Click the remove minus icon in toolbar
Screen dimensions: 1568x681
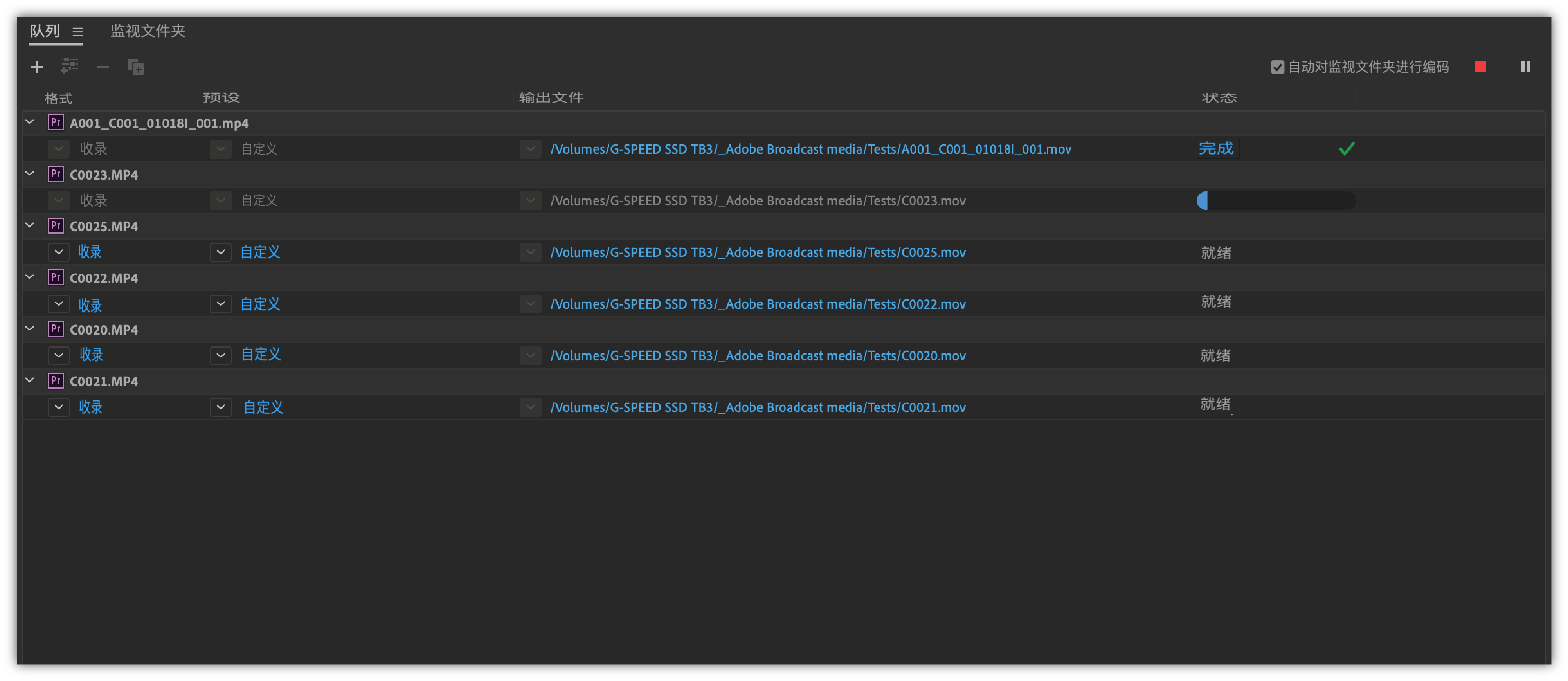[103, 67]
